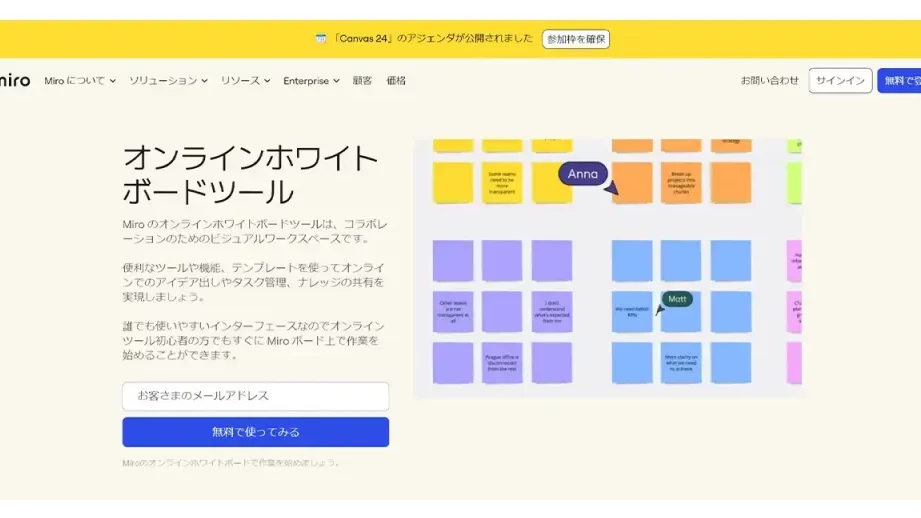Expand the Enterprise menu

pos(311,81)
